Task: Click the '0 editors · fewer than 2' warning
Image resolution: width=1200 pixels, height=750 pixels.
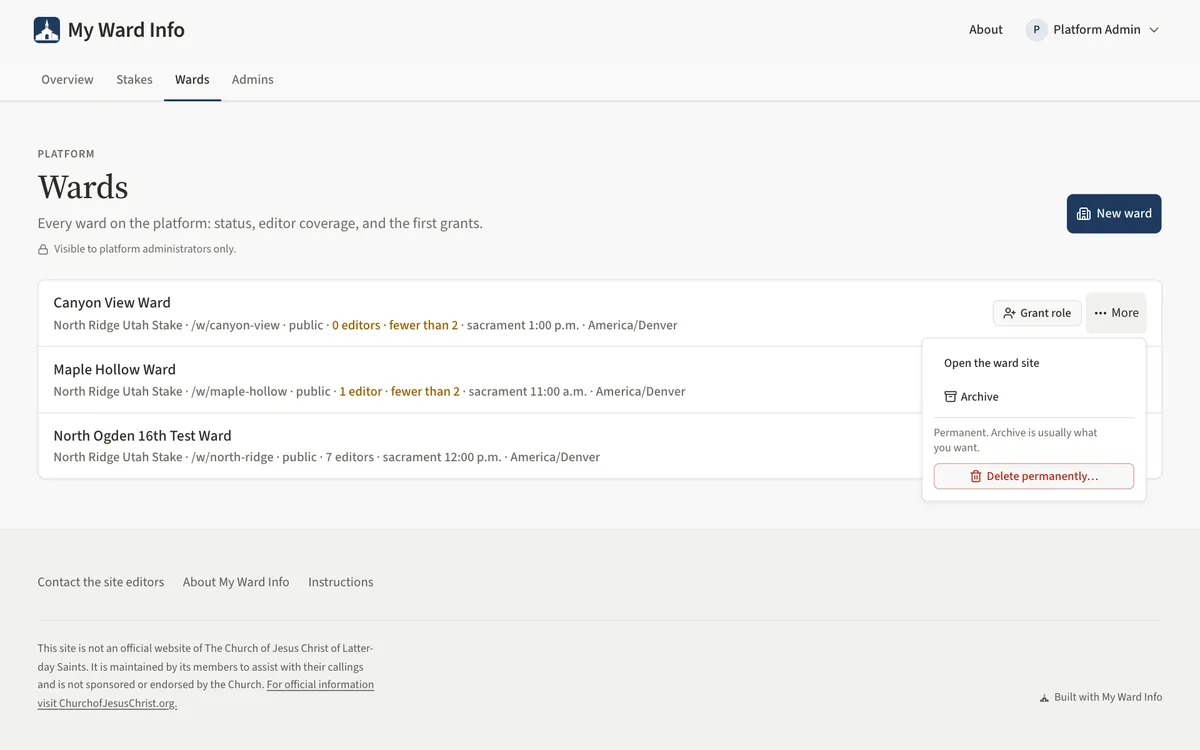Action: [x=395, y=325]
